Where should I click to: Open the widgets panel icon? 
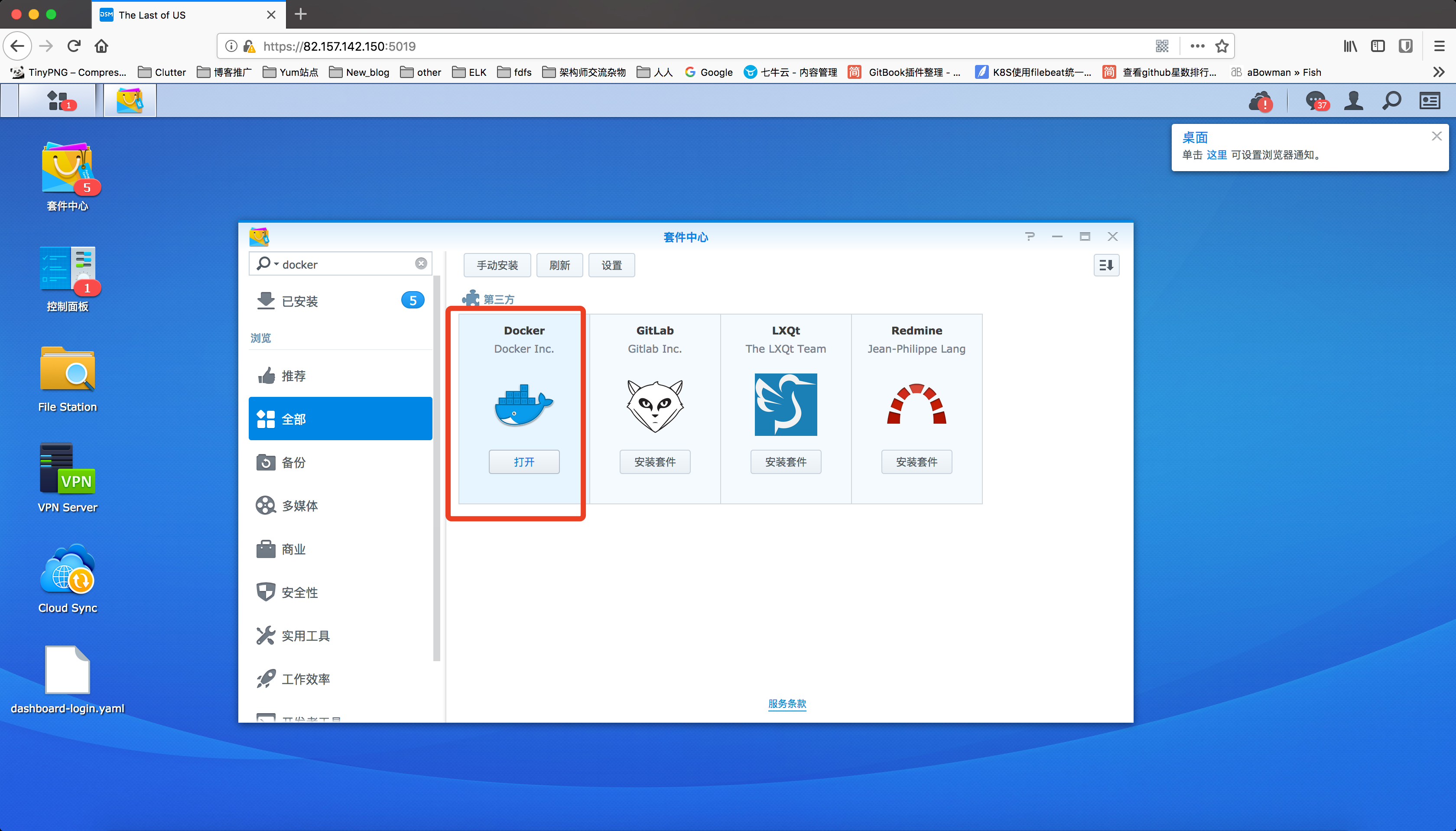[1430, 101]
